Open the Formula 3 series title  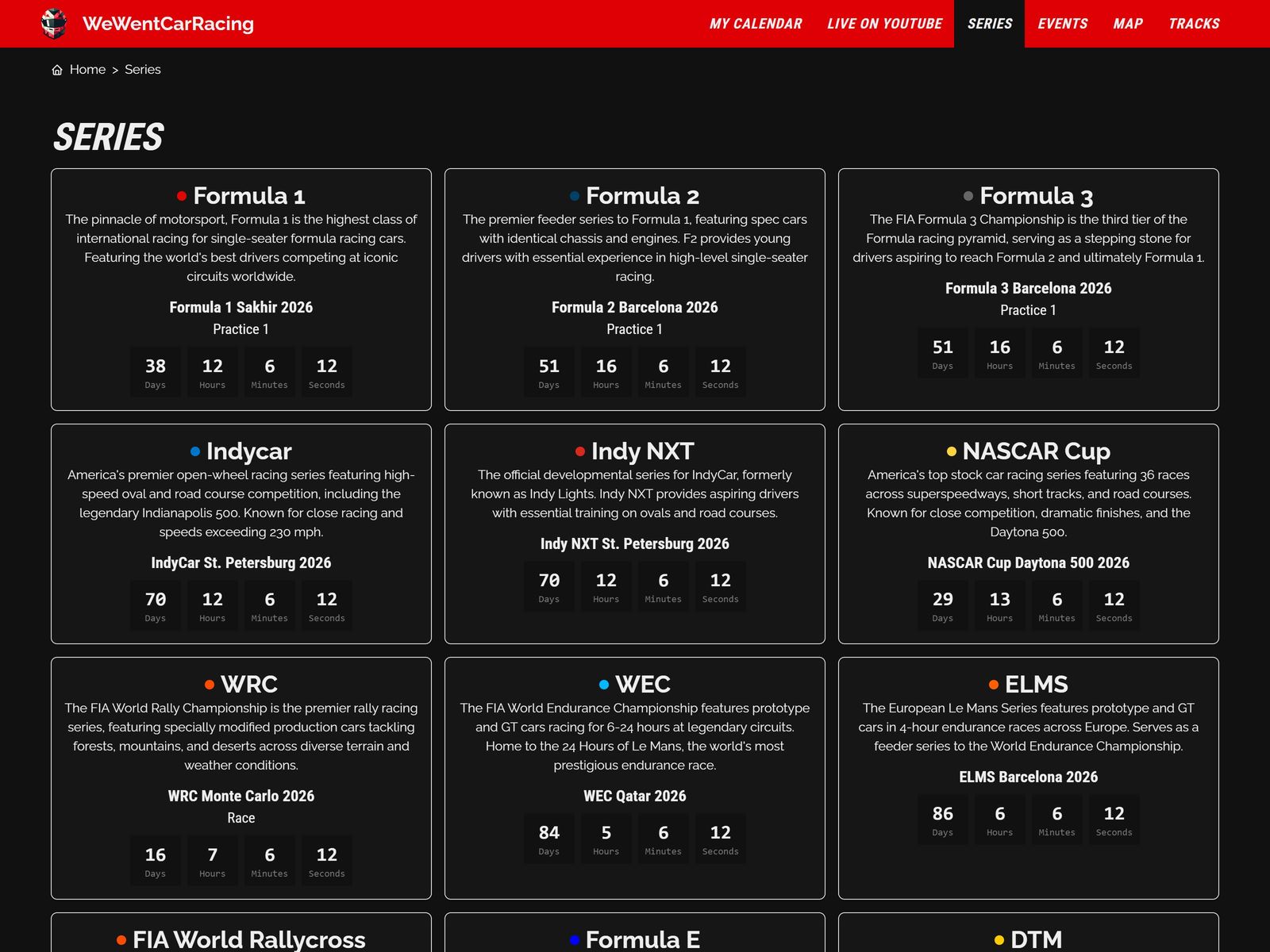pyautogui.click(x=1037, y=196)
